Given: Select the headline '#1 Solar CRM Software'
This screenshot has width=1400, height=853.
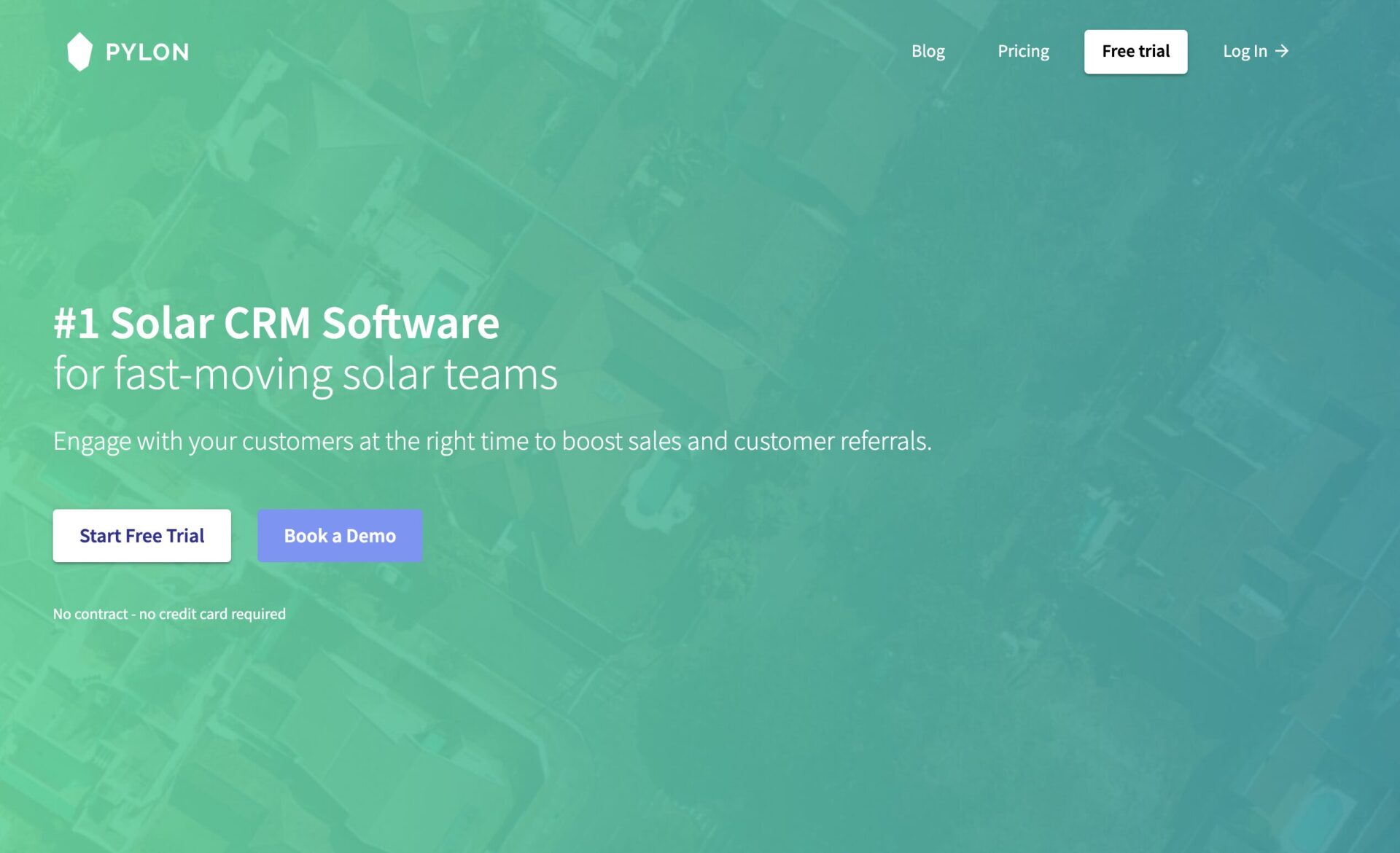Looking at the screenshot, I should click(276, 323).
